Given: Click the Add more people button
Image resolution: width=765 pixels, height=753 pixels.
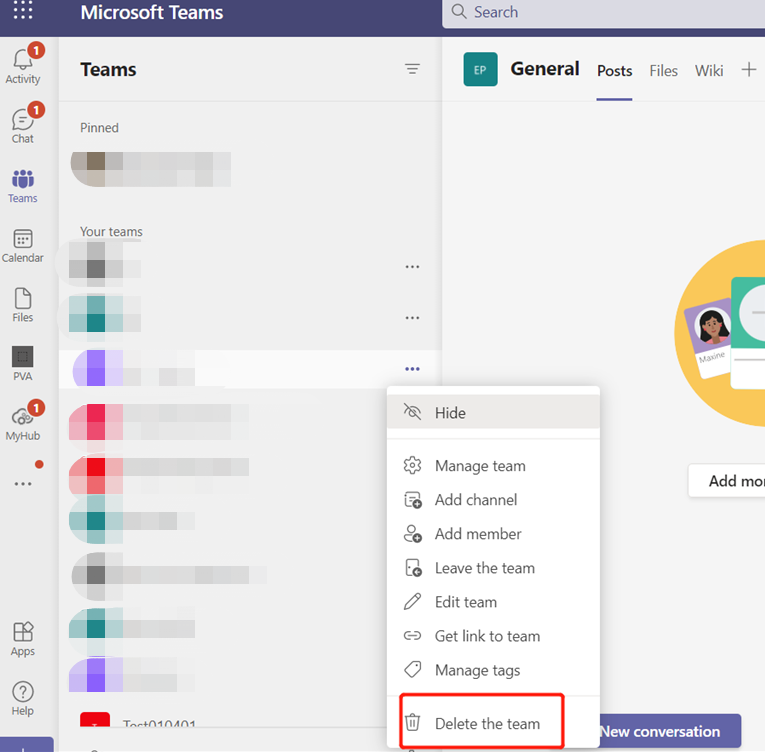Looking at the screenshot, I should point(727,481).
